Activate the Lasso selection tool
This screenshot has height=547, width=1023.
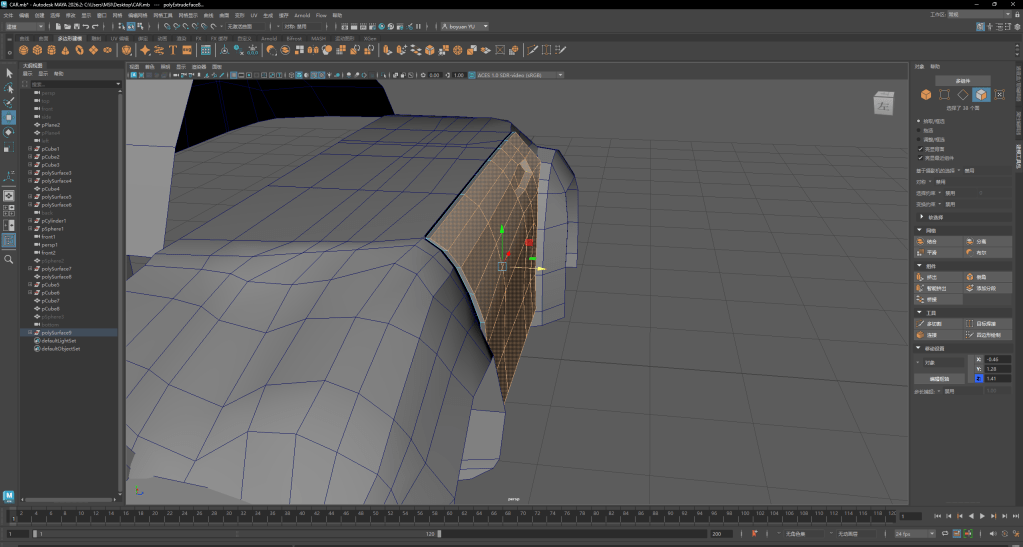(8, 88)
